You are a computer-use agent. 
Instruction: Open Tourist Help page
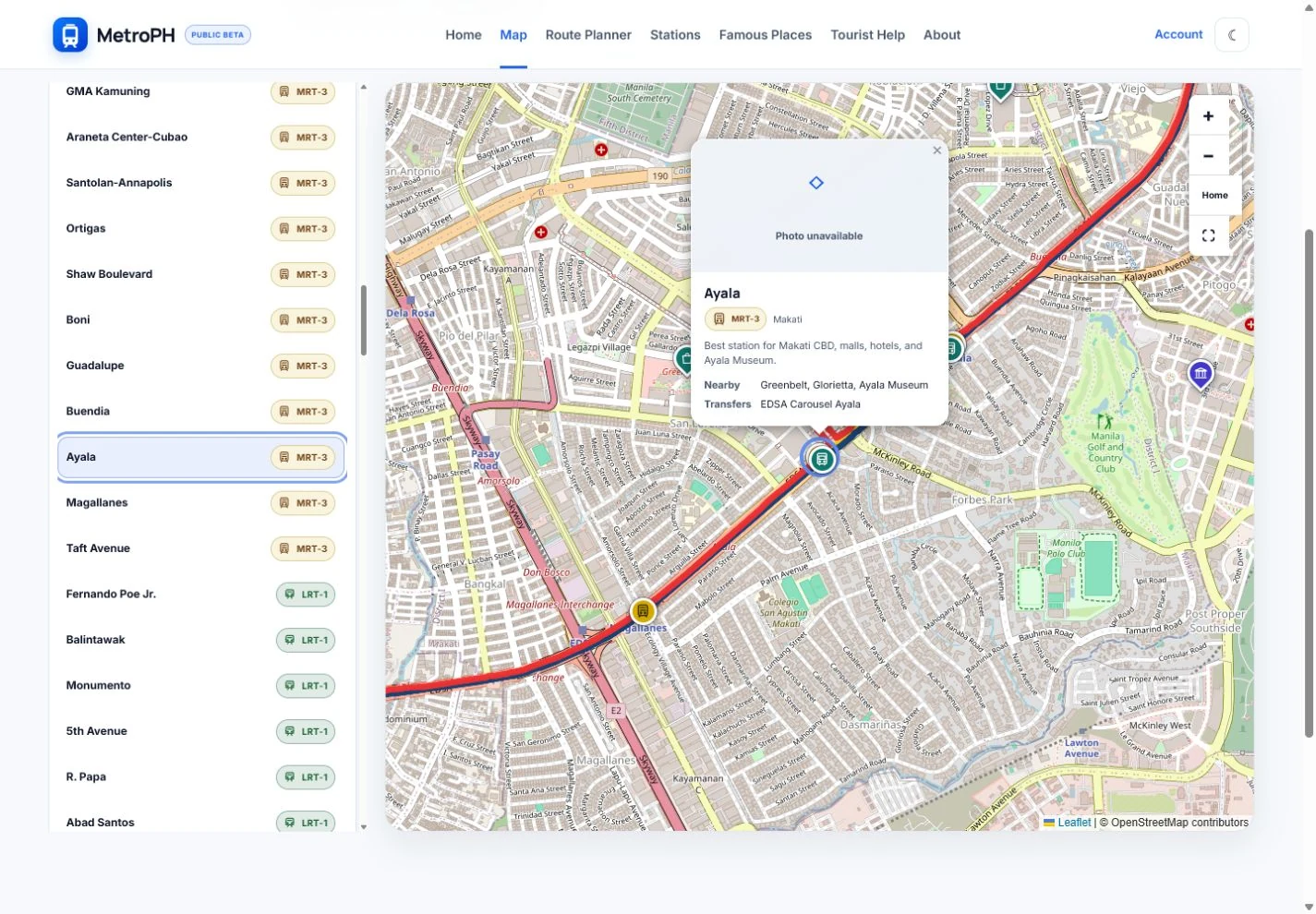pos(867,35)
